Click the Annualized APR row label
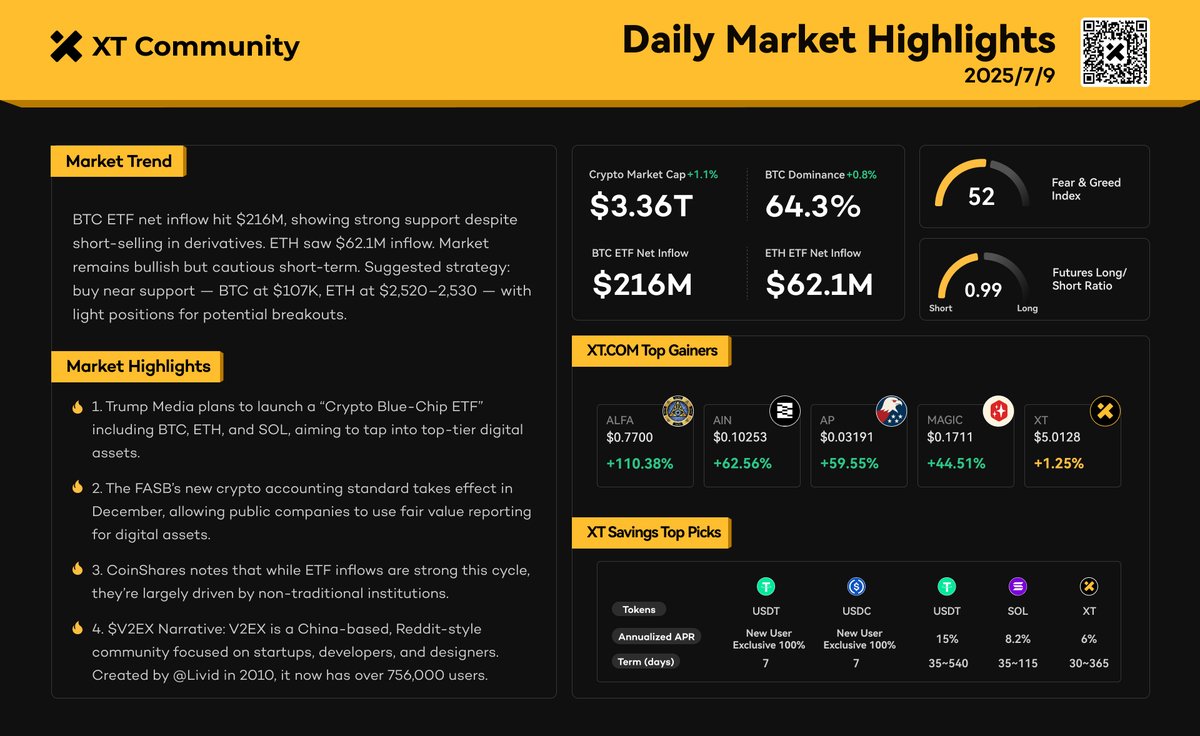This screenshot has width=1200, height=736. click(657, 636)
